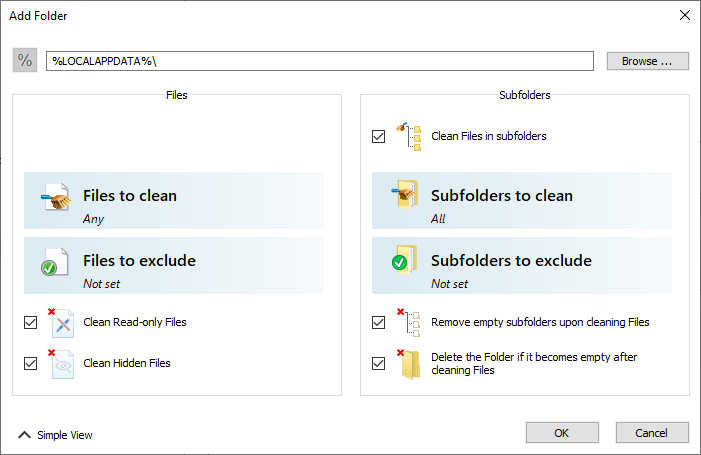701x455 pixels.
Task: Uncheck Clean Read-only Files checkbox
Action: [30, 322]
